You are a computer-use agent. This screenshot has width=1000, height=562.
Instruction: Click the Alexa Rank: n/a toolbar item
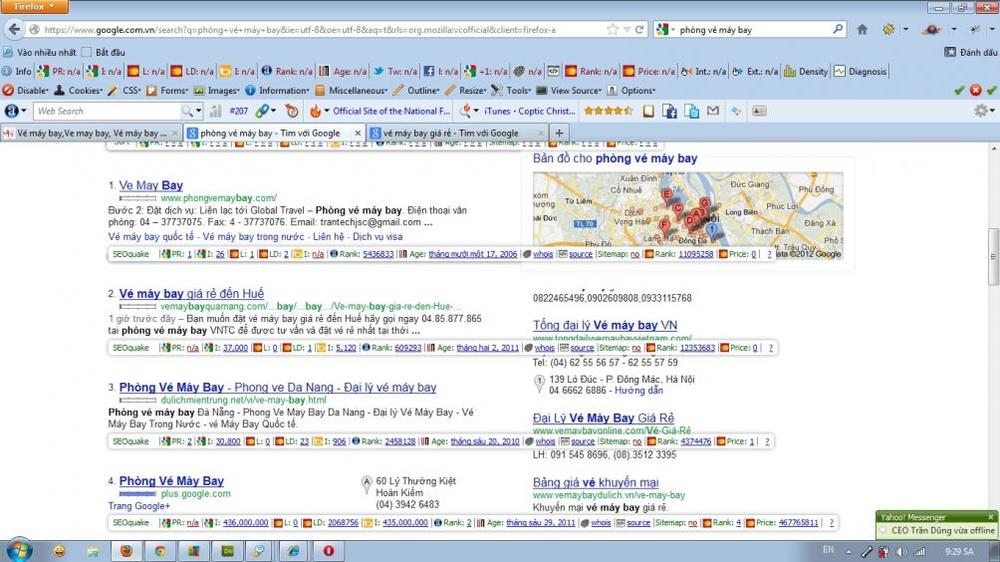point(287,71)
